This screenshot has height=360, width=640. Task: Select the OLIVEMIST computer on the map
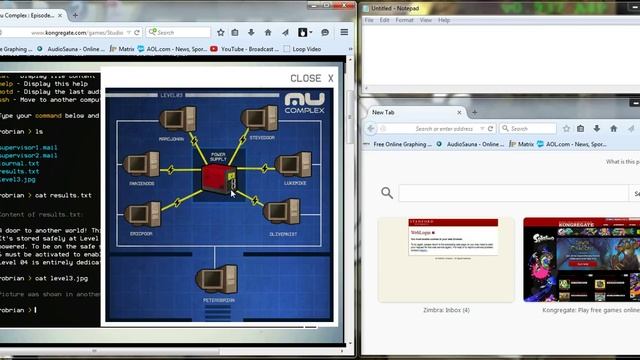click(x=282, y=212)
